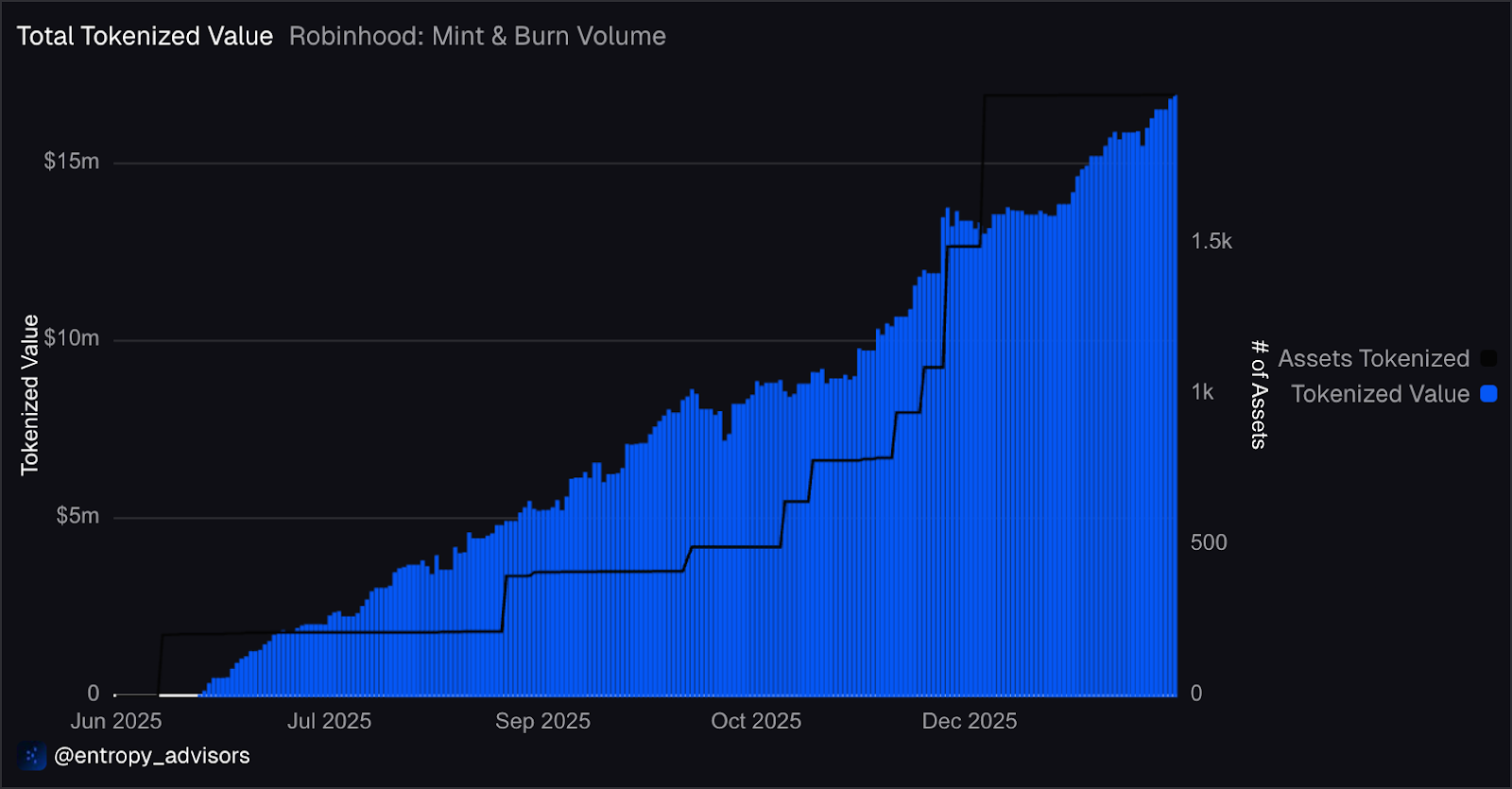Click the 1.5k right axis label

(1211, 241)
